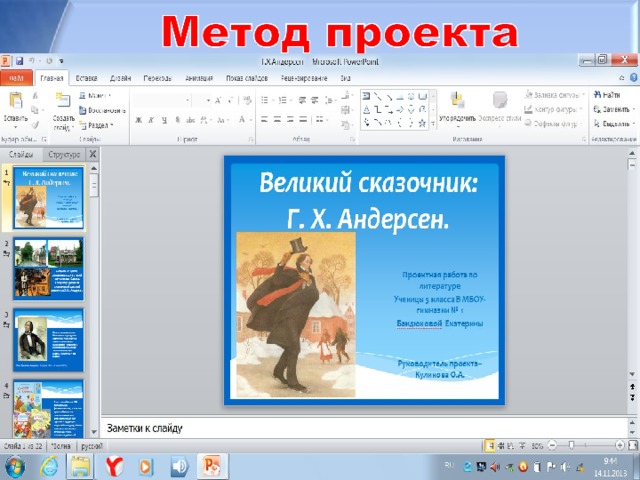Click the Select (Выделить) button
This screenshot has width=640, height=480.
613,123
